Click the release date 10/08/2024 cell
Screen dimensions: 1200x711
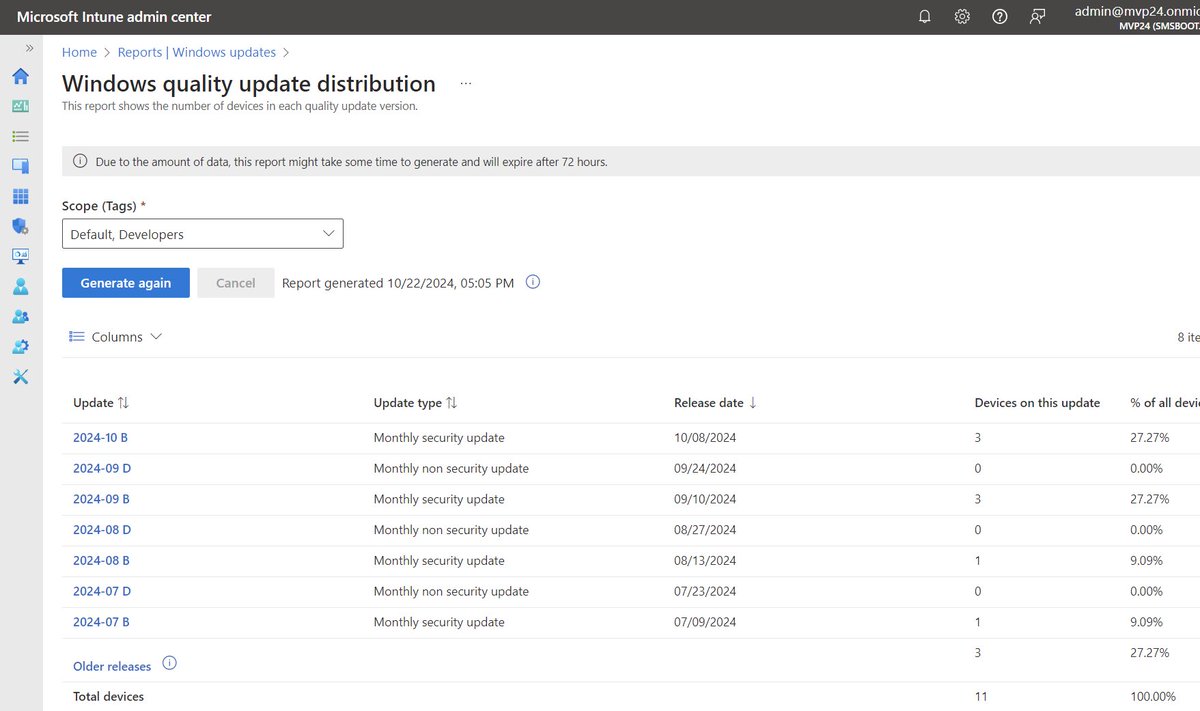(x=705, y=438)
